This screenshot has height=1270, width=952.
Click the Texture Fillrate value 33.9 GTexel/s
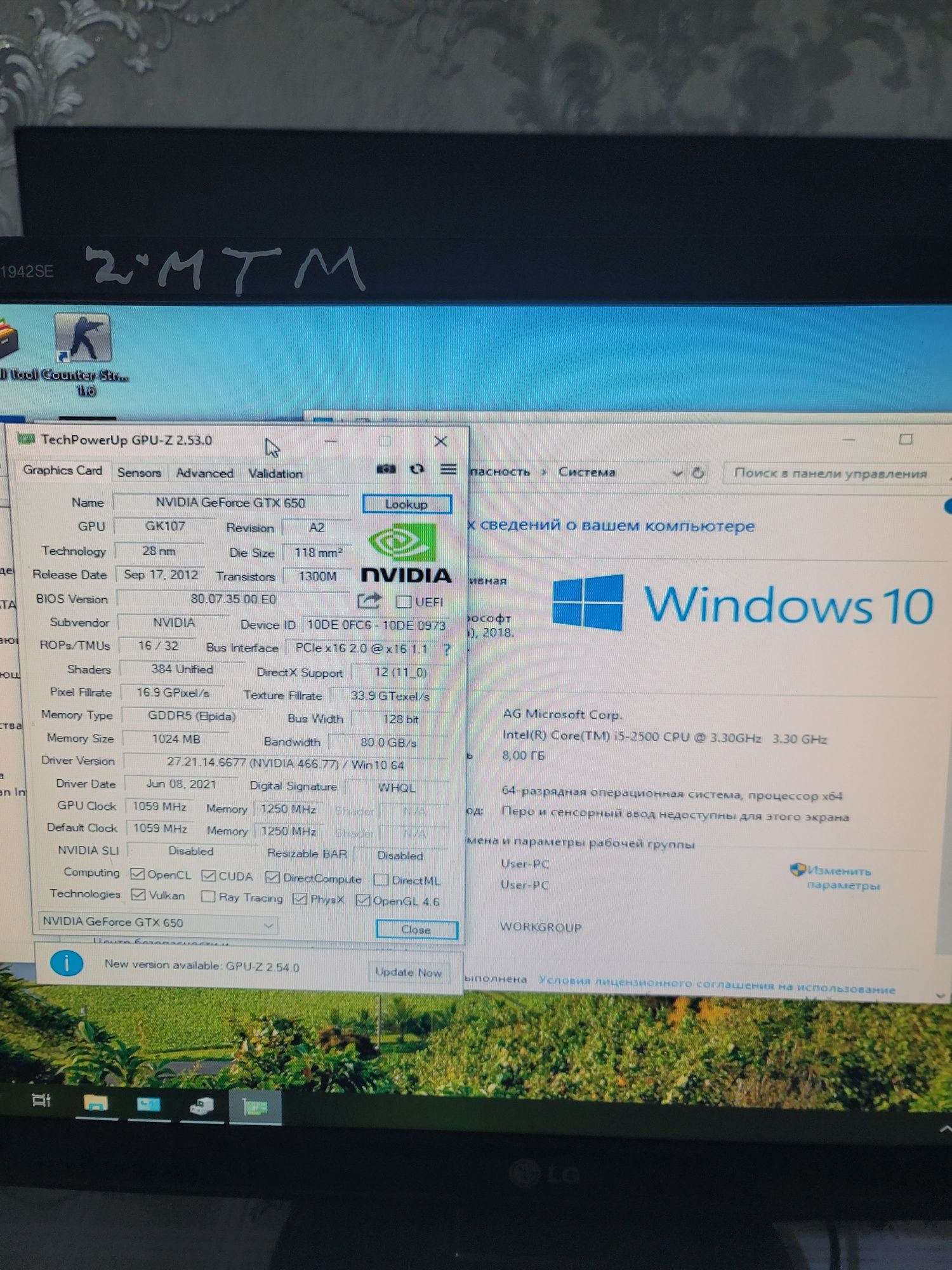[x=390, y=696]
